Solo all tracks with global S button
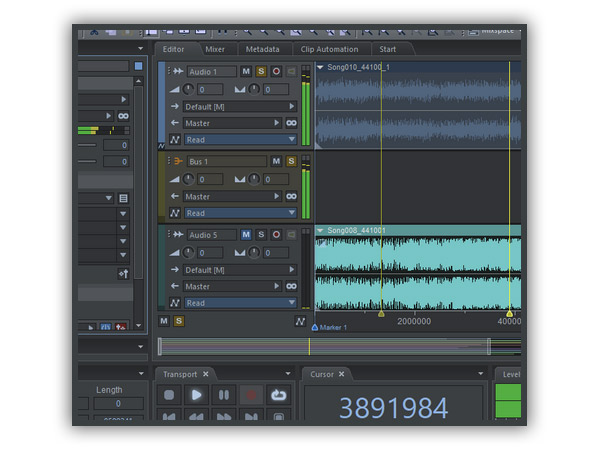 [x=179, y=321]
